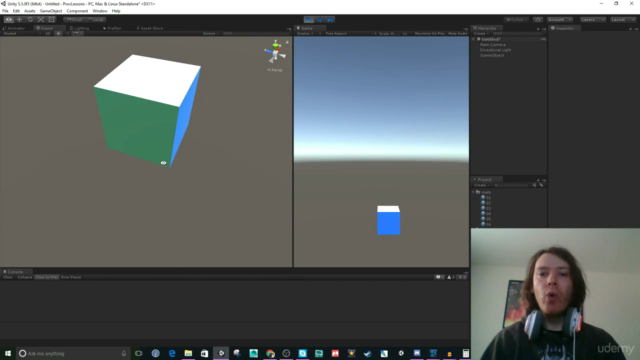Screen dimensions: 640x360
Task: Select Directional Light in Hierarchy
Action: click(496, 50)
